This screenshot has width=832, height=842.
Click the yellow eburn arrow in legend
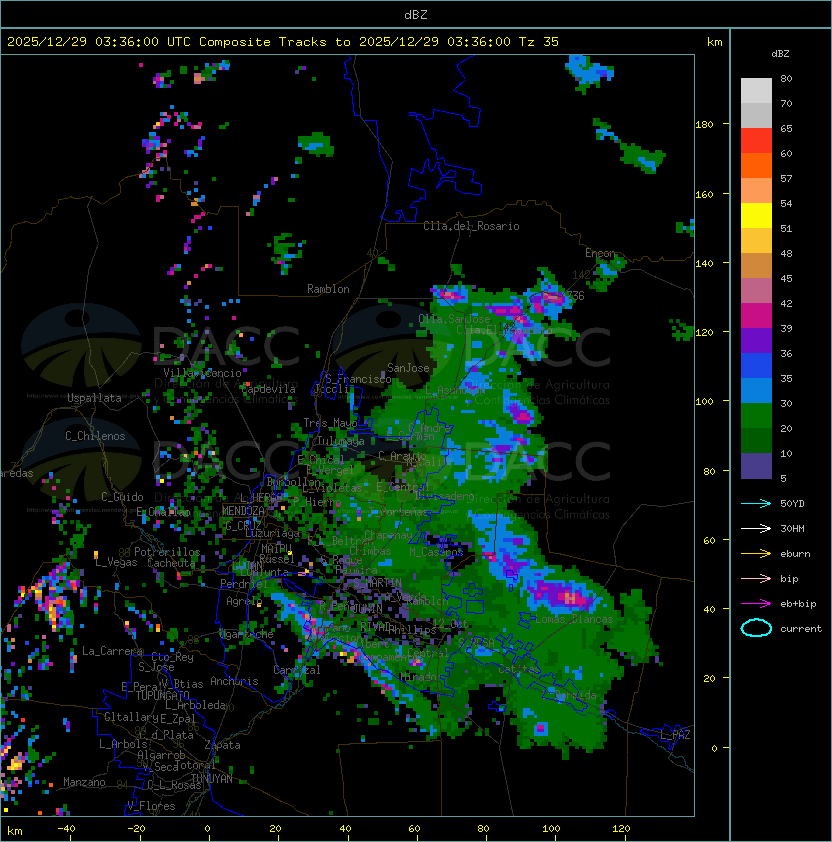point(756,554)
